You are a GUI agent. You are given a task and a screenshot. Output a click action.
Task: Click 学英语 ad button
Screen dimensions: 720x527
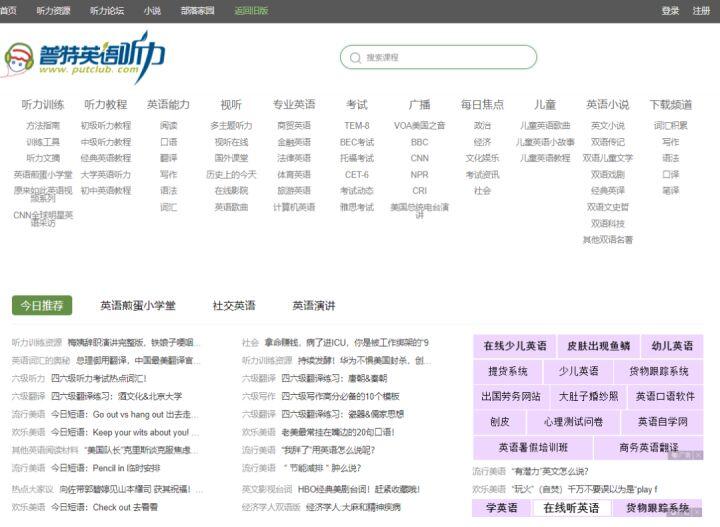501,508
